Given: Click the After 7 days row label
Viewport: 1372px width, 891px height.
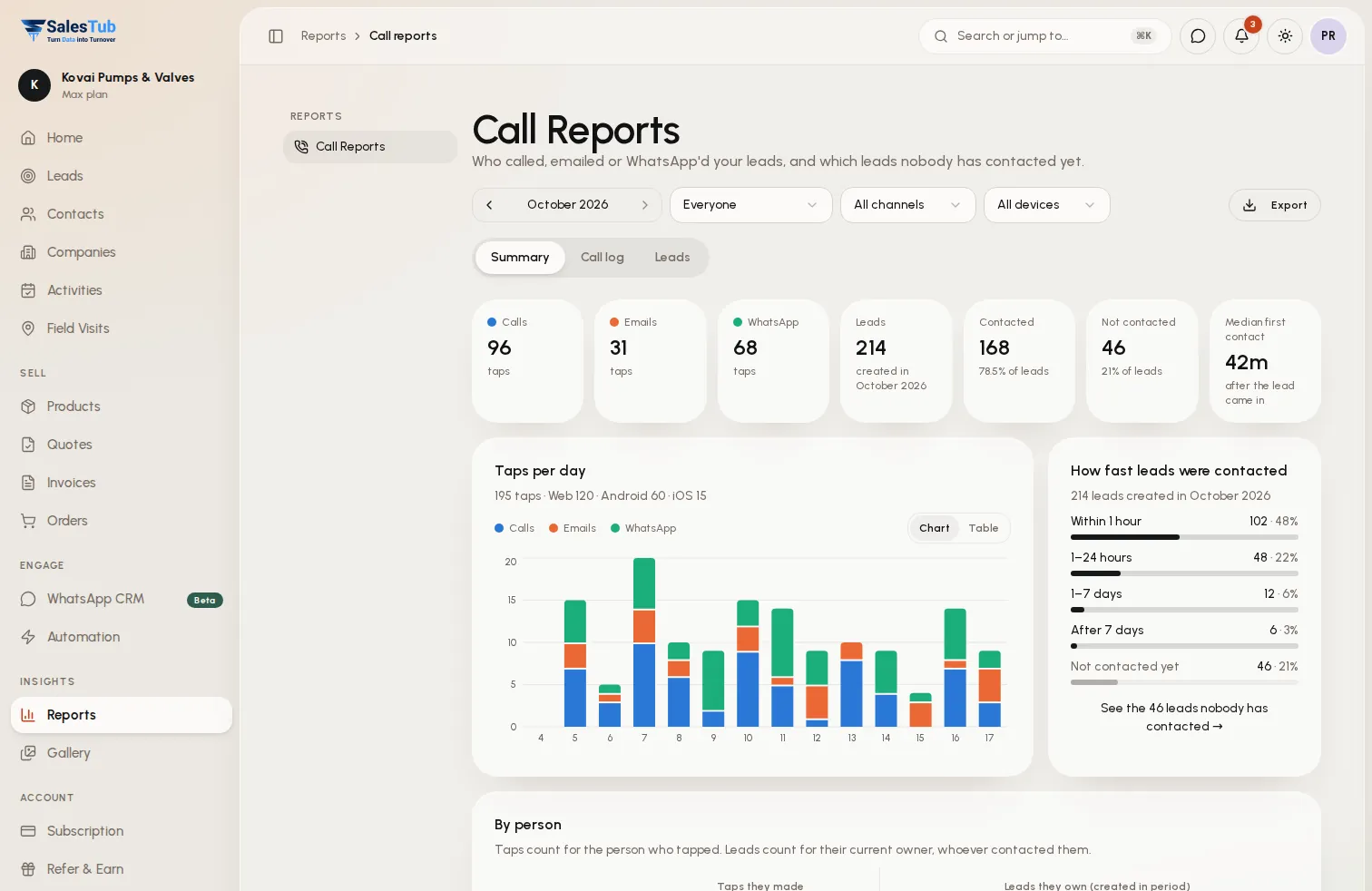Looking at the screenshot, I should (x=1107, y=631).
